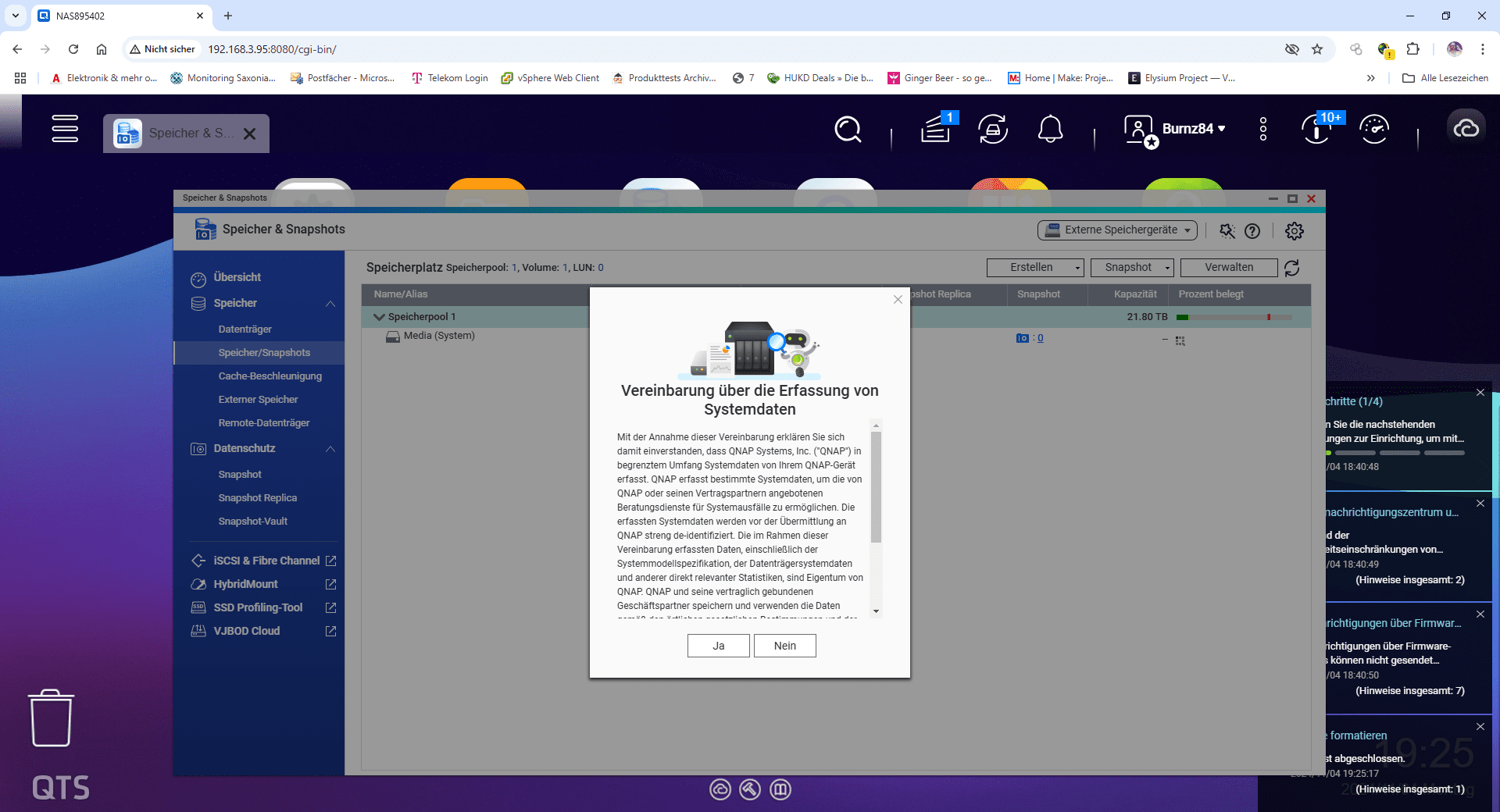This screenshot has height=812, width=1500.
Task: Click the agreement text scrollbar thumb
Action: pyautogui.click(x=876, y=486)
